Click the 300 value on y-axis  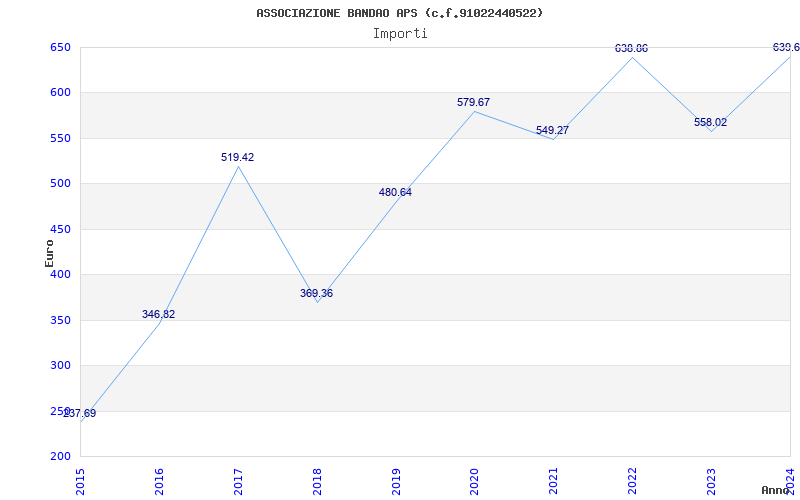pos(60,366)
